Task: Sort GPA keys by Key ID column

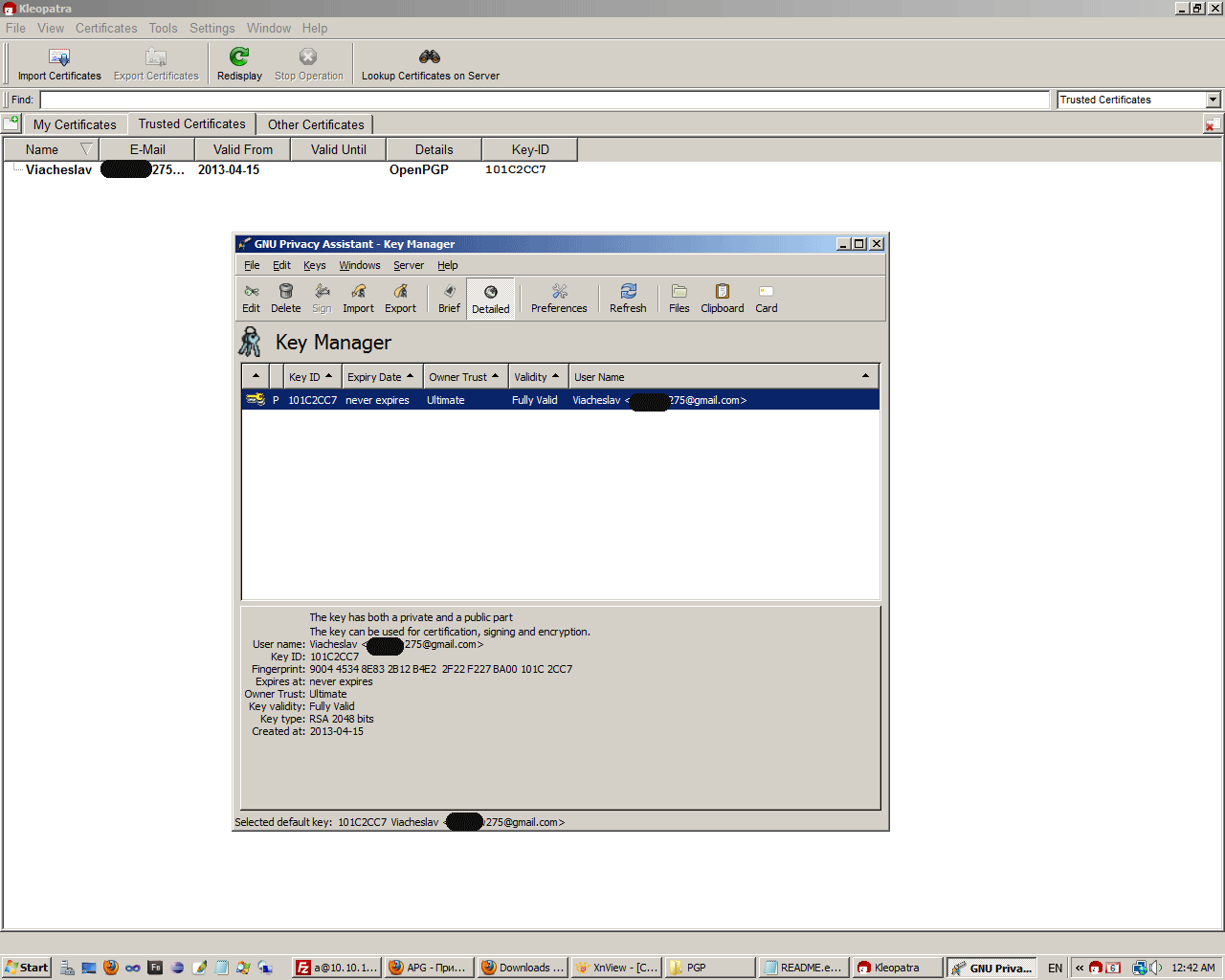Action: point(312,377)
